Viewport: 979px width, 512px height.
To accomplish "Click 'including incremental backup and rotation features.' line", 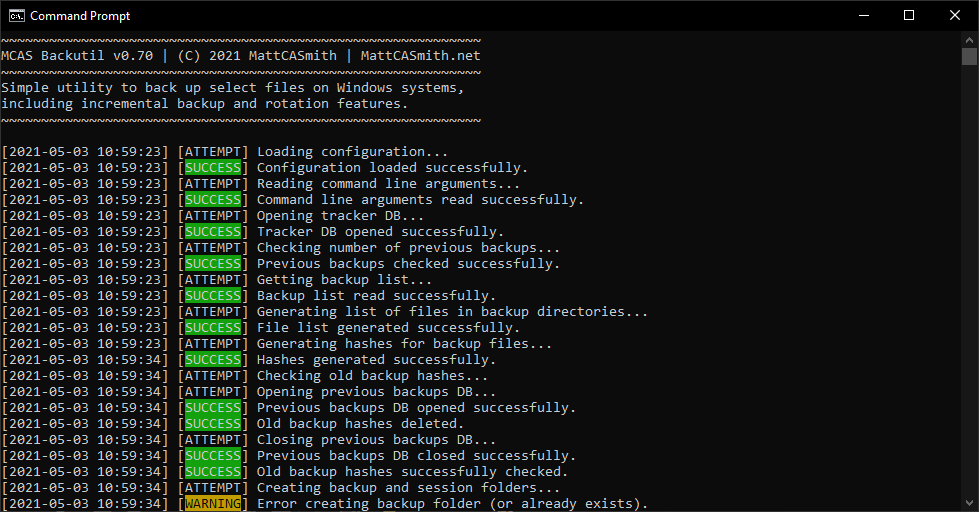I will pyautogui.click(x=205, y=104).
